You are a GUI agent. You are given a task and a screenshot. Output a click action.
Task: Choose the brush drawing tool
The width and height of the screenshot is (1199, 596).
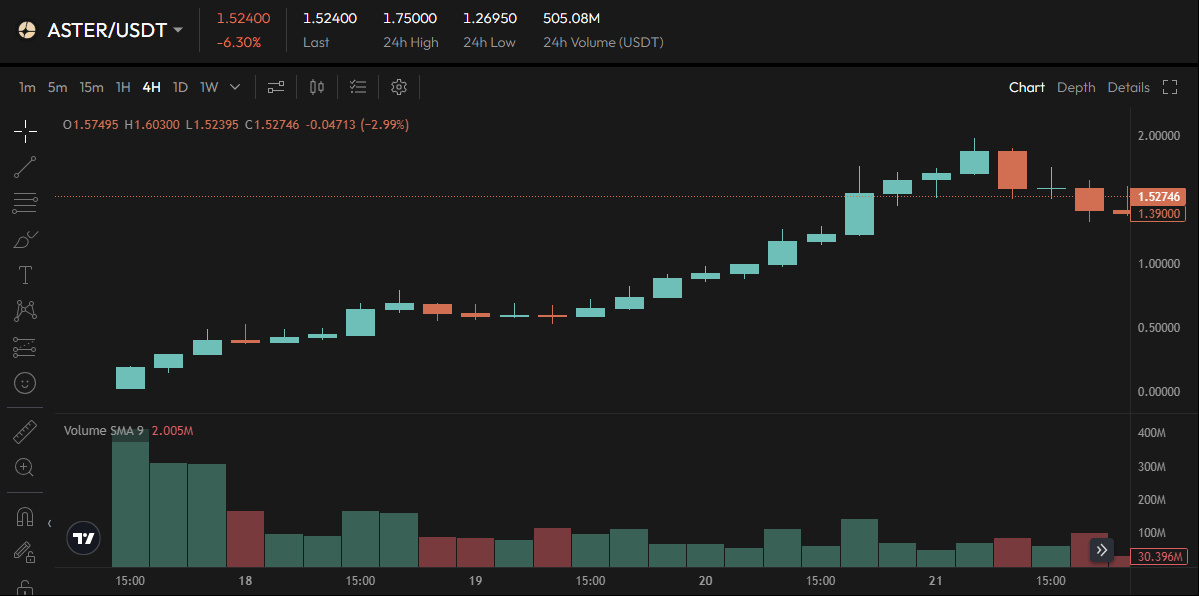26,239
